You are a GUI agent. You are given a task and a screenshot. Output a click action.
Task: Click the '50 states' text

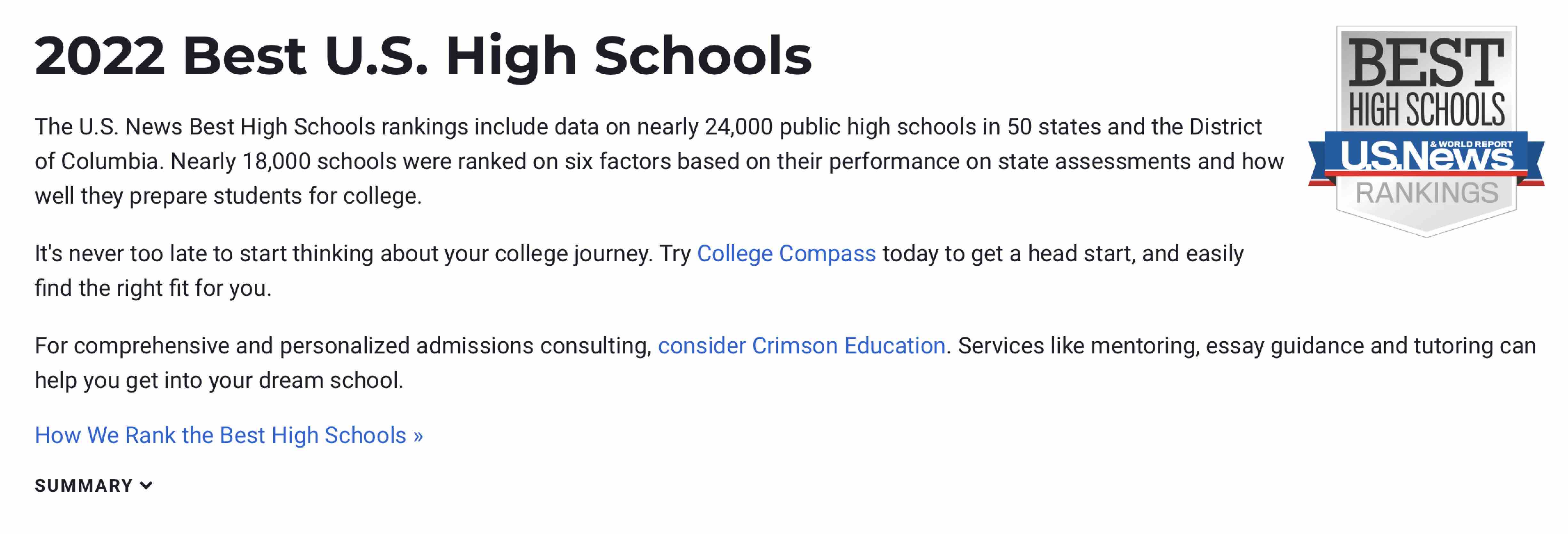(x=1053, y=127)
